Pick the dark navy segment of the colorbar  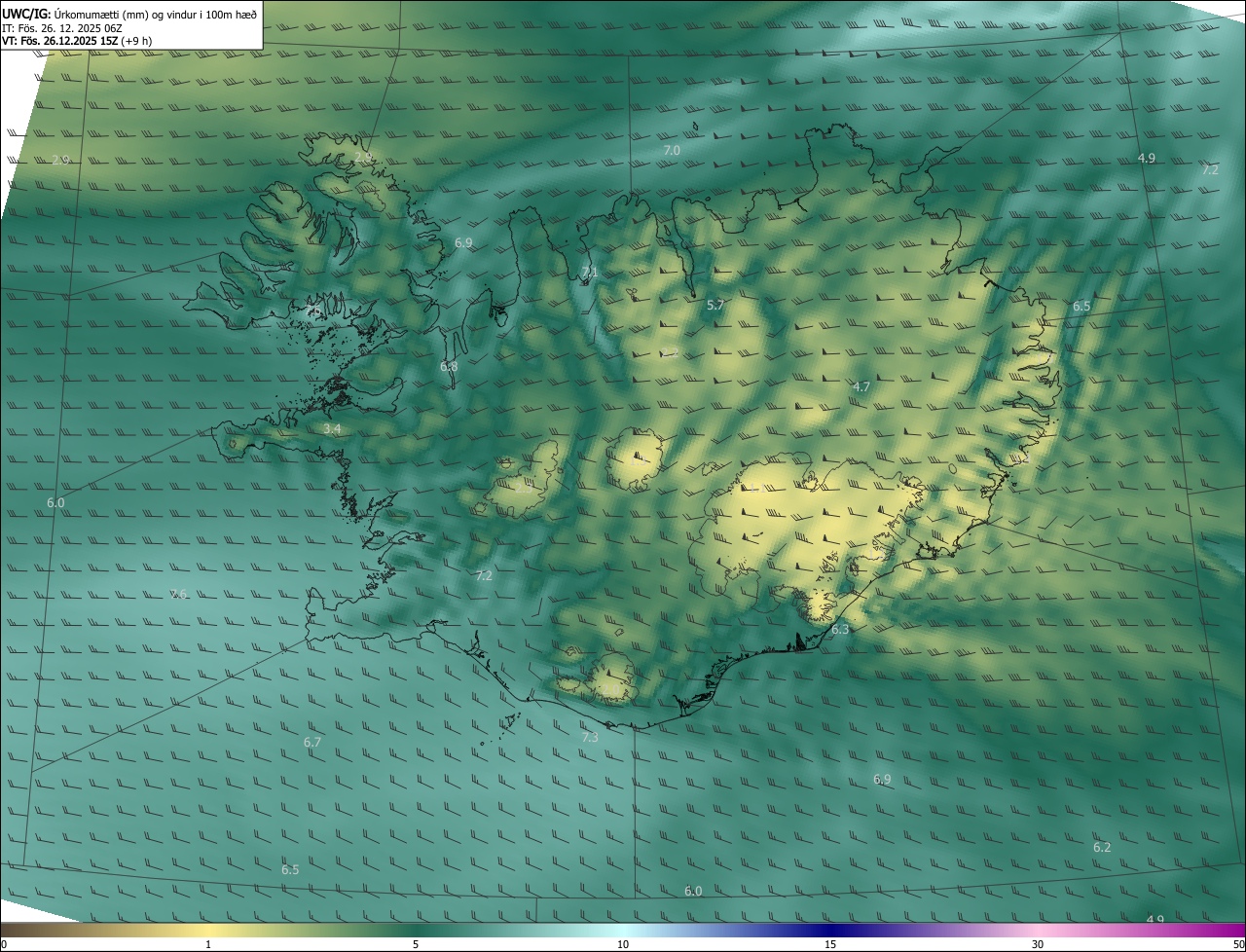pyautogui.click(x=830, y=930)
